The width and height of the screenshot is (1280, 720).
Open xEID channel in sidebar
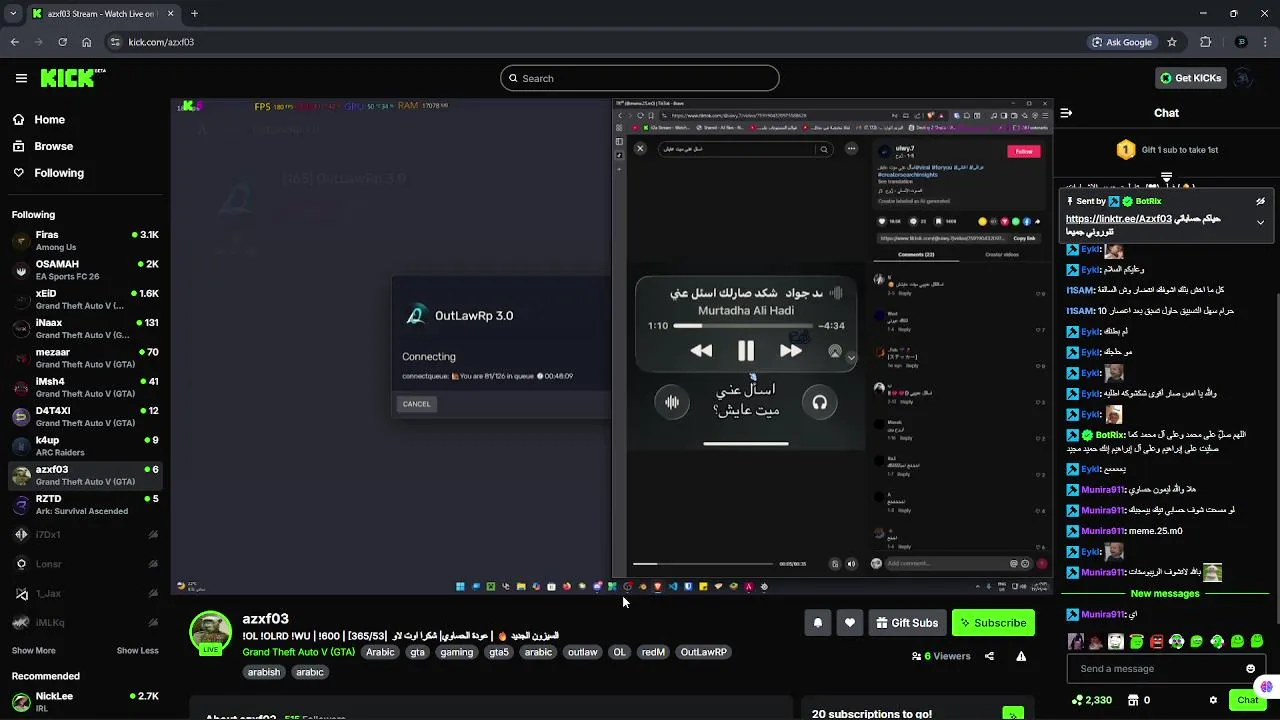85,299
